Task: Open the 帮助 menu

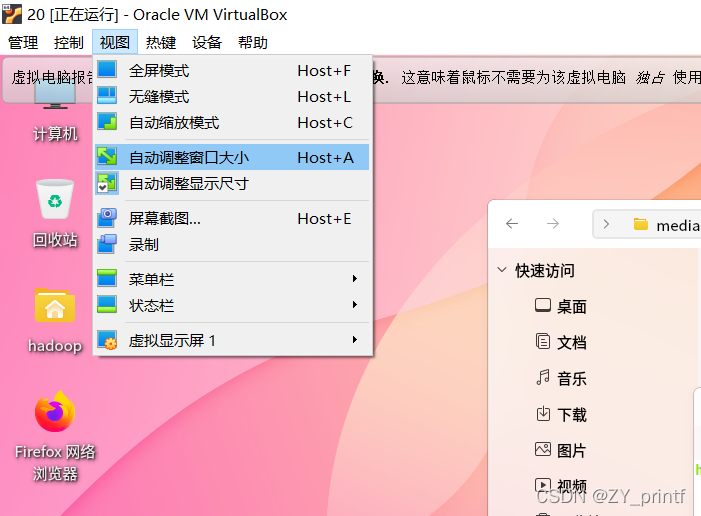Action: tap(253, 42)
